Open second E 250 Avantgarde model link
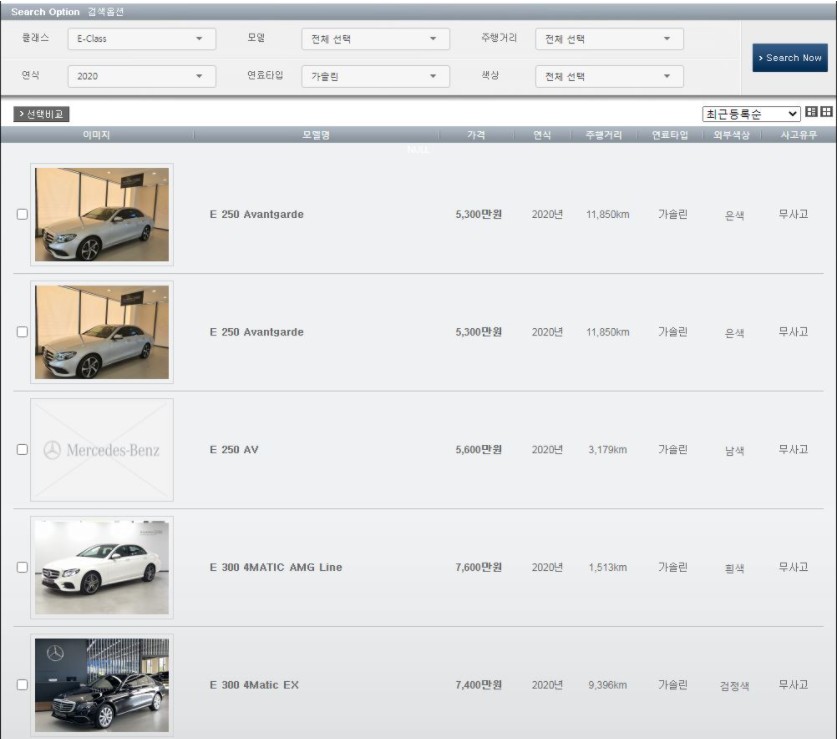 (256, 332)
